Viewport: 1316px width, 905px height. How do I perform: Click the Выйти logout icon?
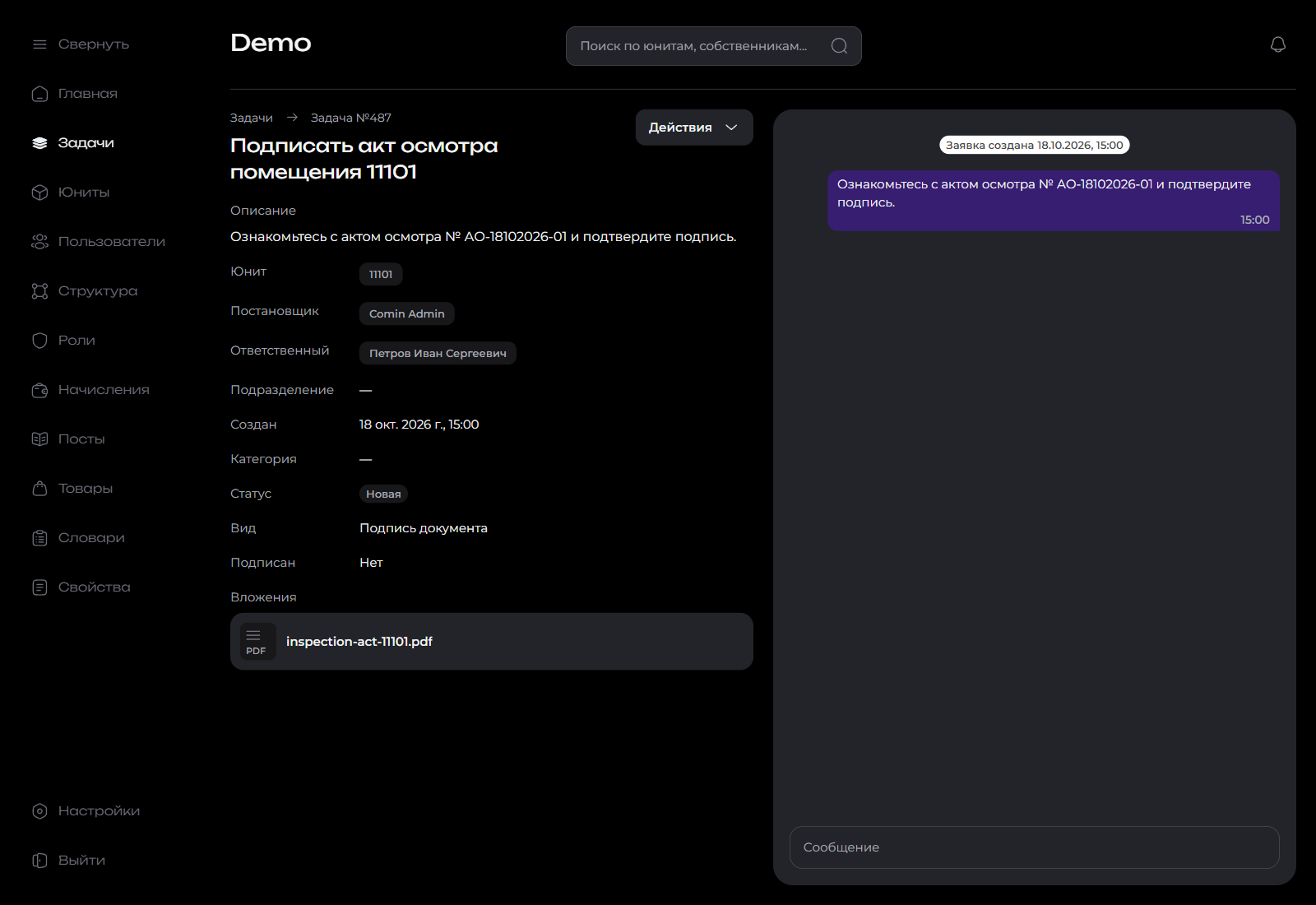pos(39,861)
